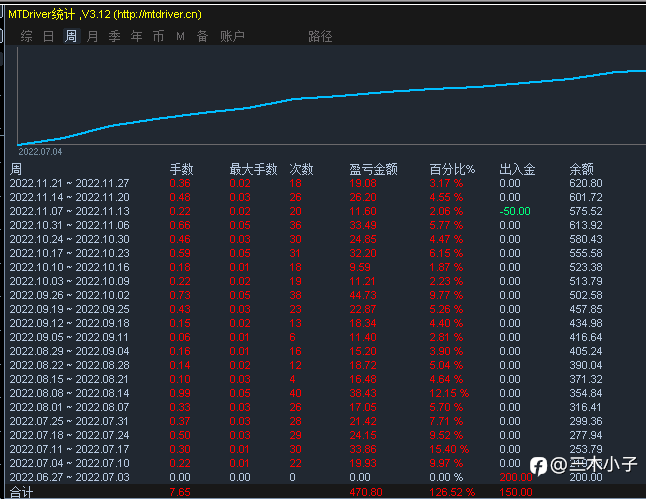This screenshot has height=499, width=646.
Task: Click the 7.65 total lots value
Action: pyautogui.click(x=180, y=492)
